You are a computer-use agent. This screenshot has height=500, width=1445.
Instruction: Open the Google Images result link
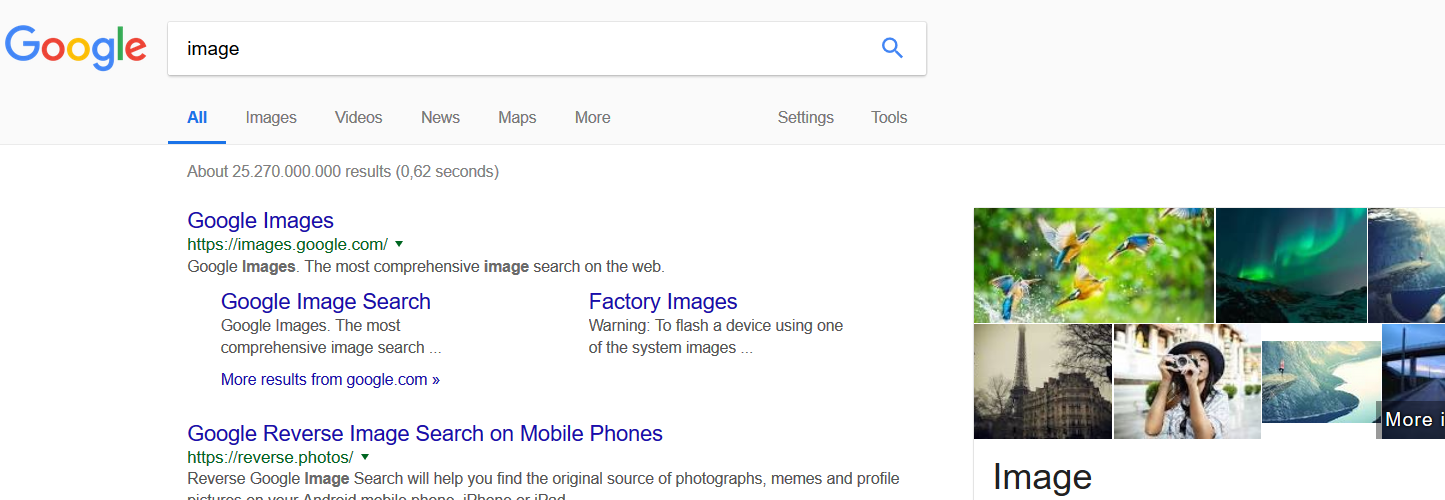point(261,221)
